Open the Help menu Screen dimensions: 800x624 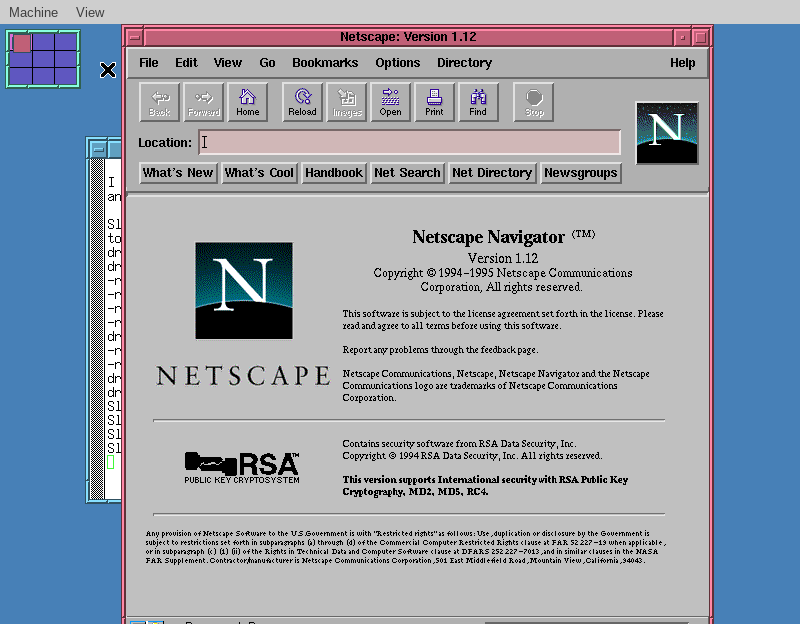683,63
